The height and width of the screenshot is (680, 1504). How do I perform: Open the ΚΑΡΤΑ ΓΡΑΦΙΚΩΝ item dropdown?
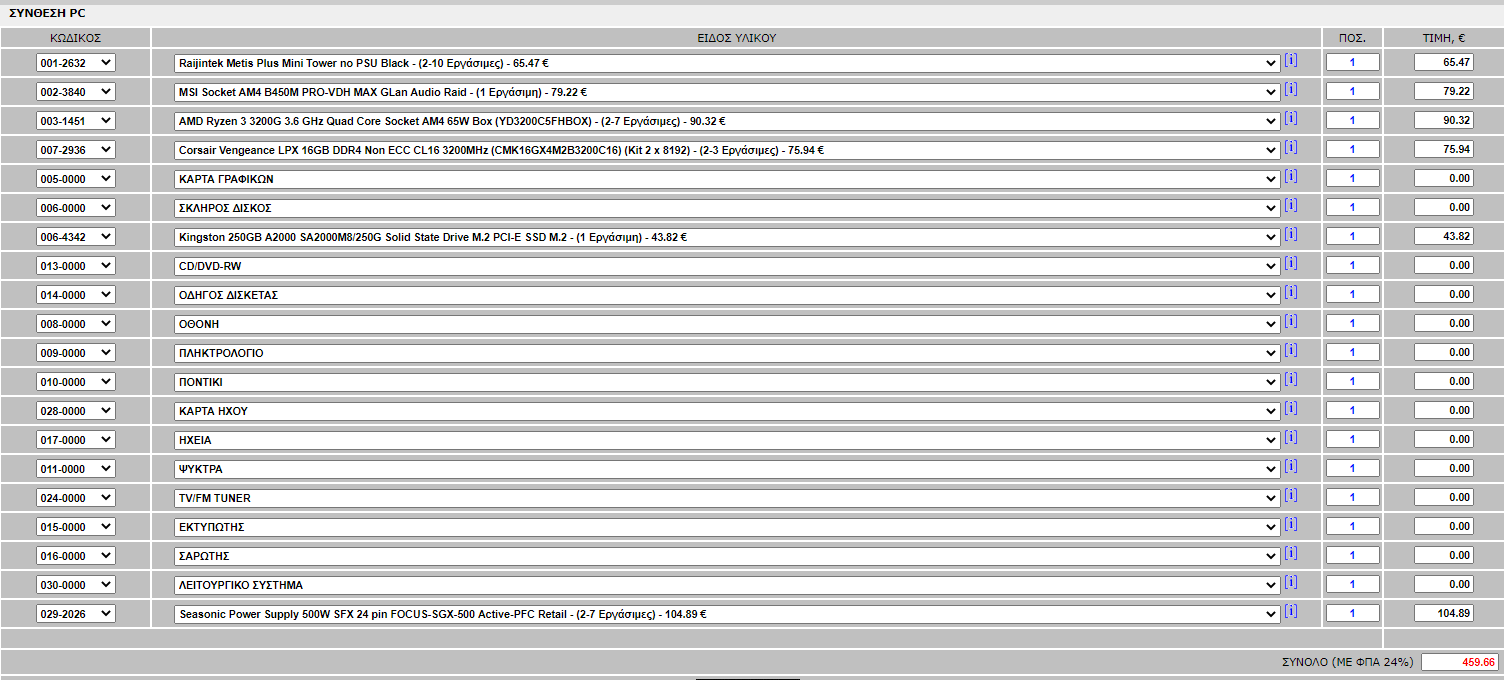tap(726, 179)
